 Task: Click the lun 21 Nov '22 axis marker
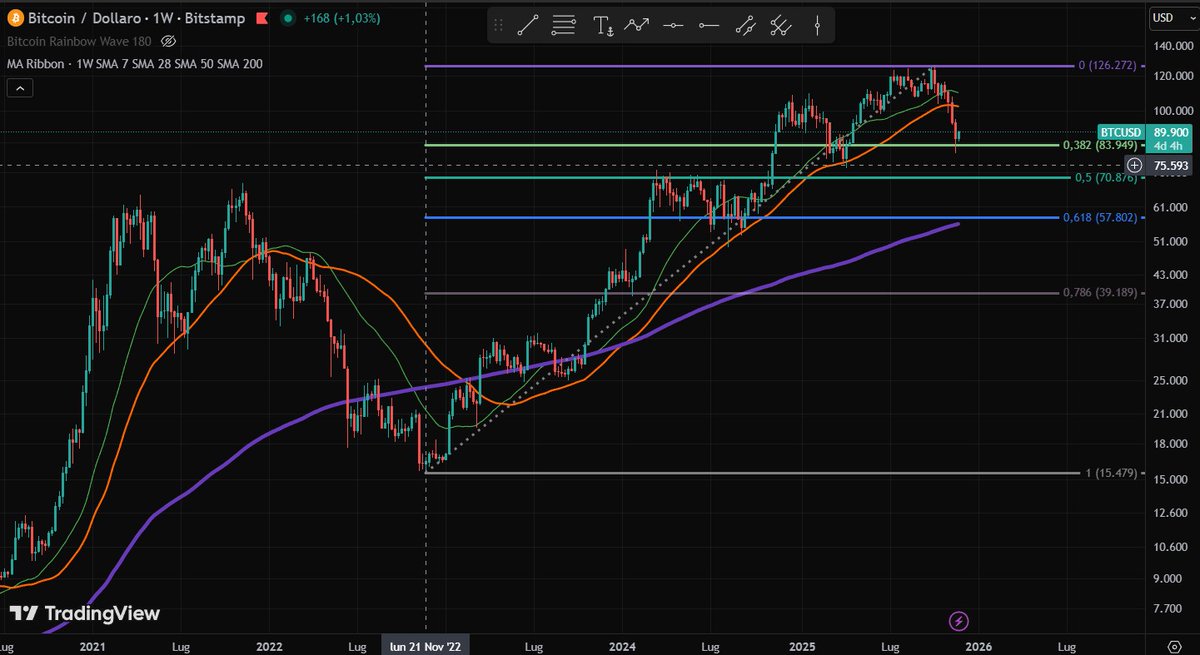pos(427,647)
